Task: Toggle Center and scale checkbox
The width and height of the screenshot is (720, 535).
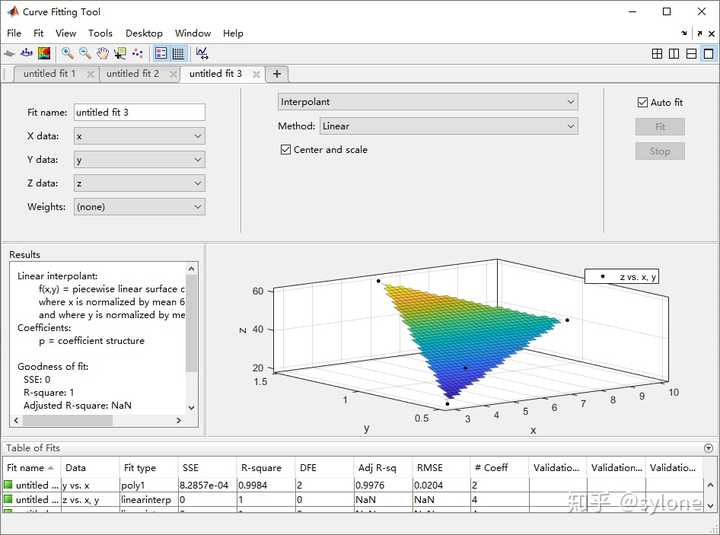Action: point(286,150)
